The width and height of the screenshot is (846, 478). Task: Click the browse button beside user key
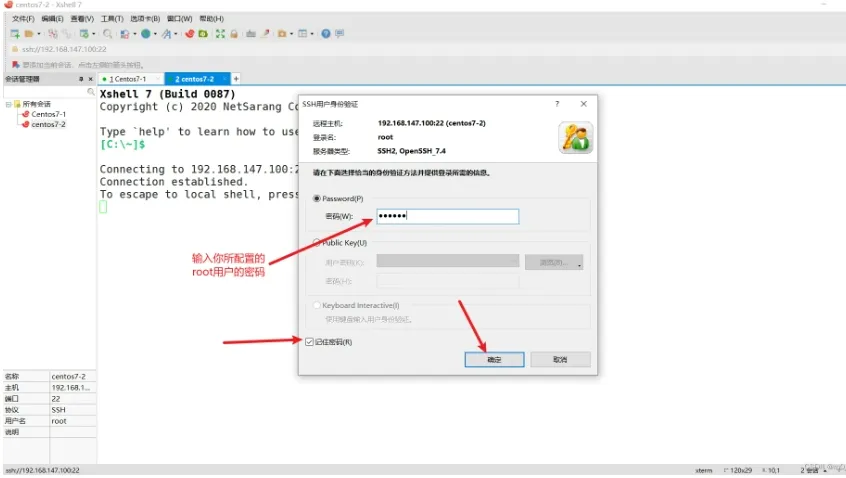tap(554, 262)
